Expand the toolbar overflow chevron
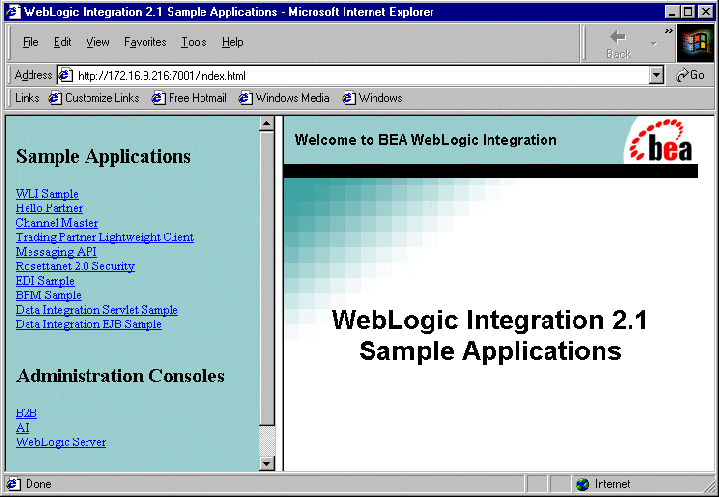This screenshot has width=719, height=497. pyautogui.click(x=669, y=31)
